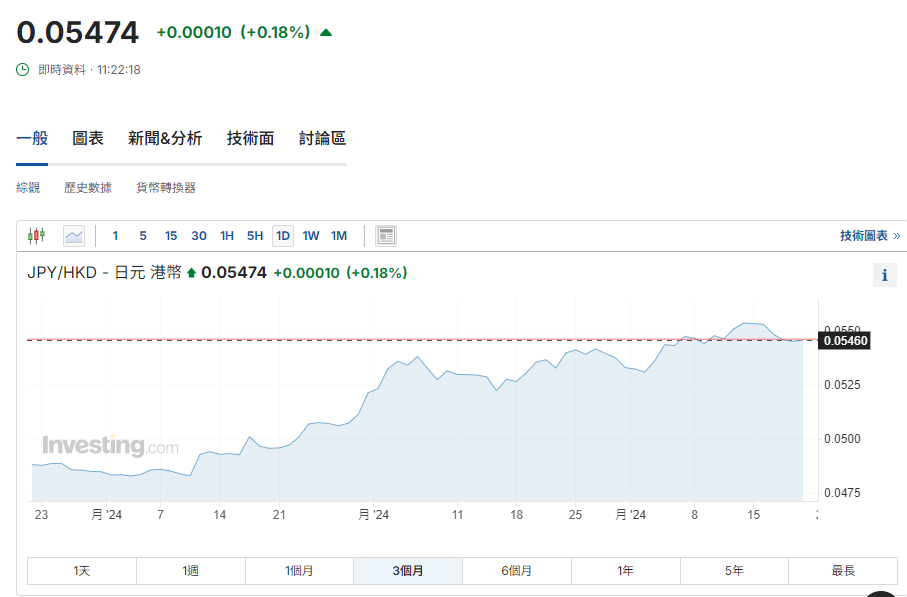Open the 新聞&分析 tab
Screen dimensions: 907x597
(165, 139)
